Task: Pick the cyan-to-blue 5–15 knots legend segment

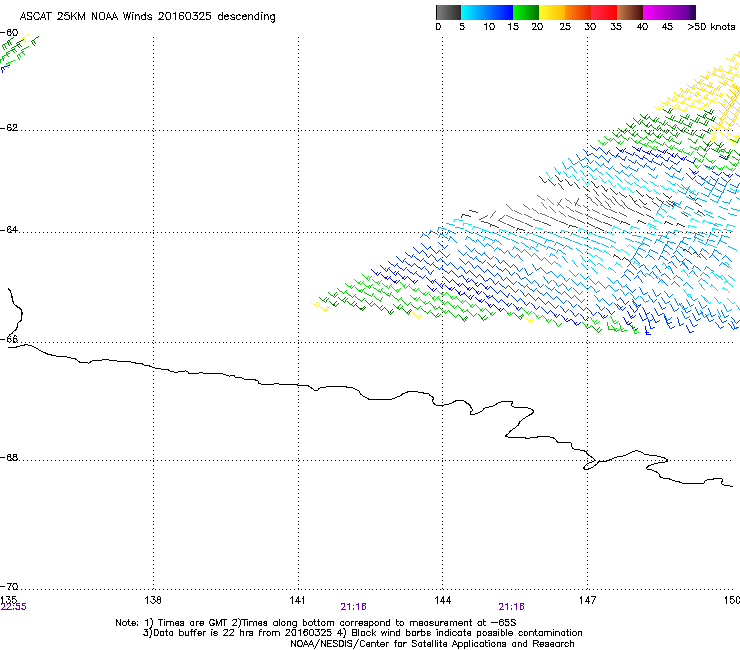Action: coord(487,12)
